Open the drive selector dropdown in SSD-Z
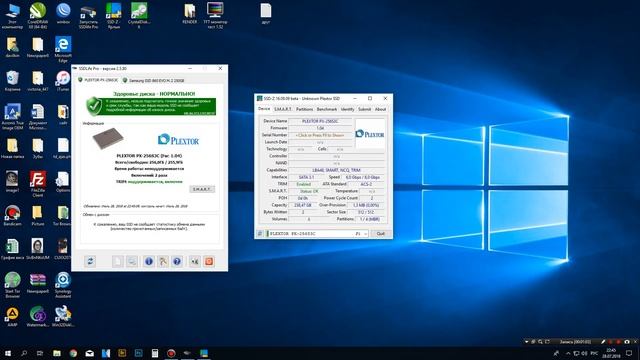Screen dimensions: 640x360 point(365,233)
